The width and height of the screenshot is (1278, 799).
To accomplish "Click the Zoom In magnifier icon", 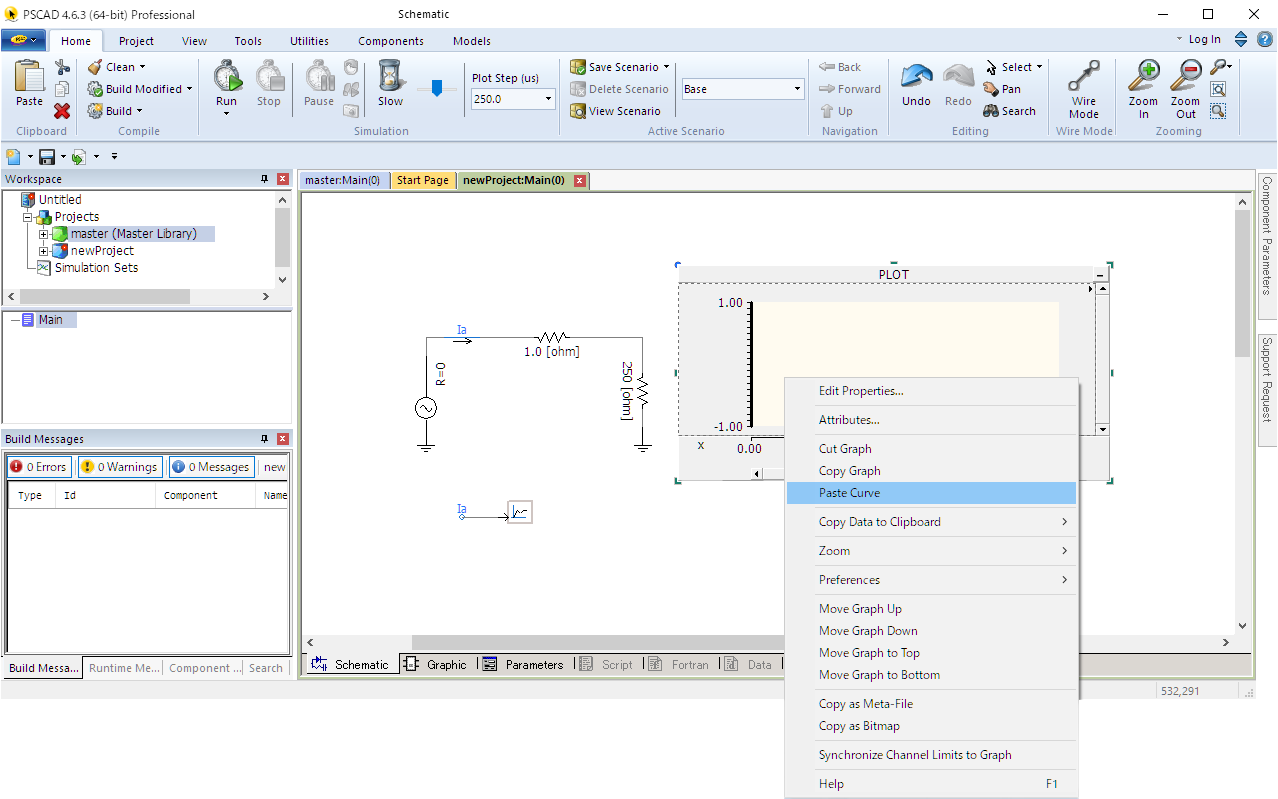I will (1143, 77).
